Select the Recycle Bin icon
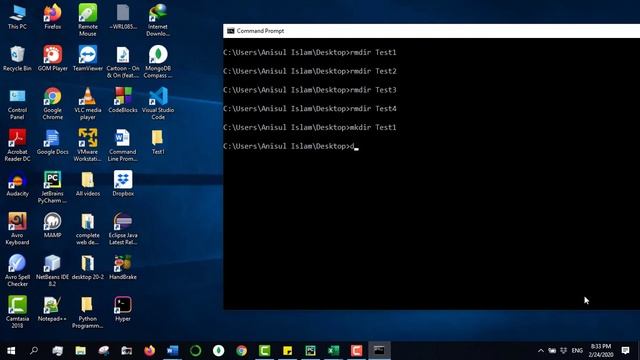The width and height of the screenshot is (640, 360). click(17, 59)
